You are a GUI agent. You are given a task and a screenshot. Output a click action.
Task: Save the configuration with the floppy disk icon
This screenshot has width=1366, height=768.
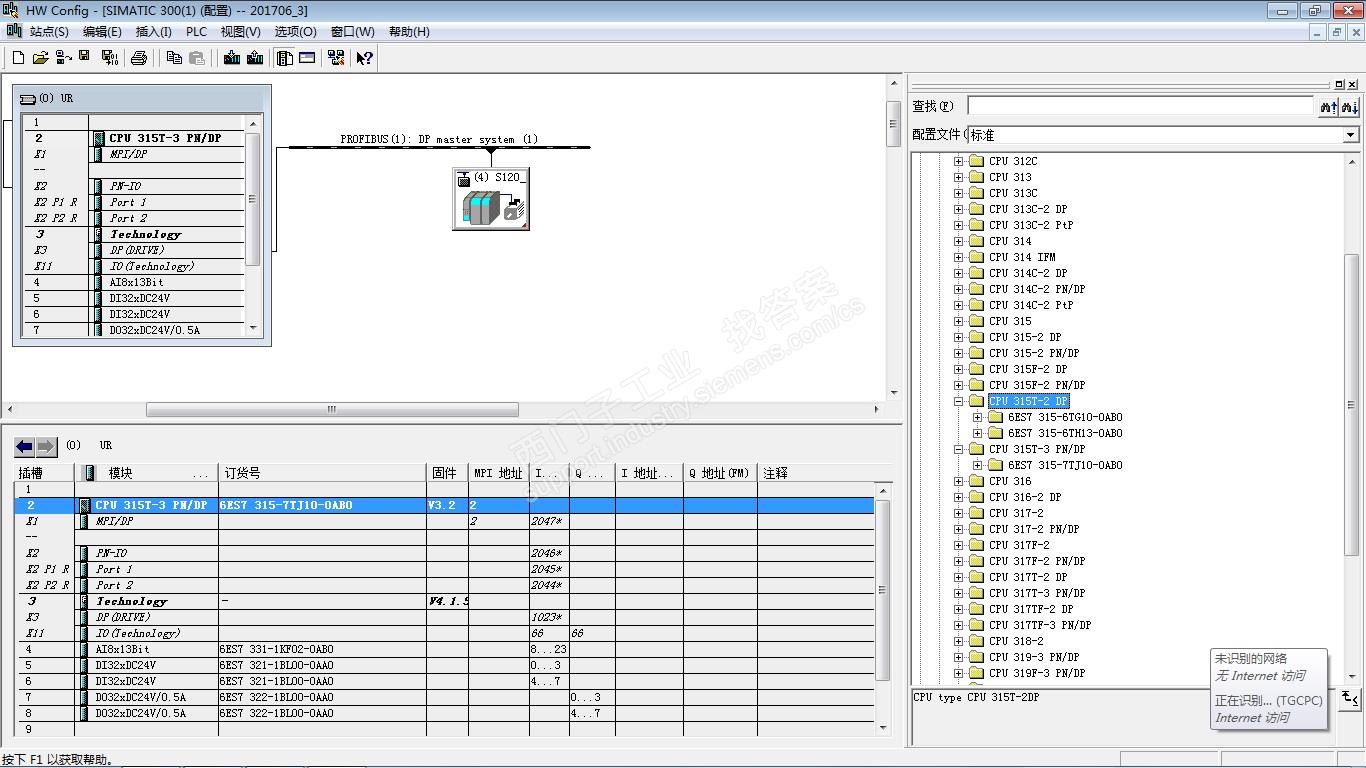pyautogui.click(x=85, y=57)
